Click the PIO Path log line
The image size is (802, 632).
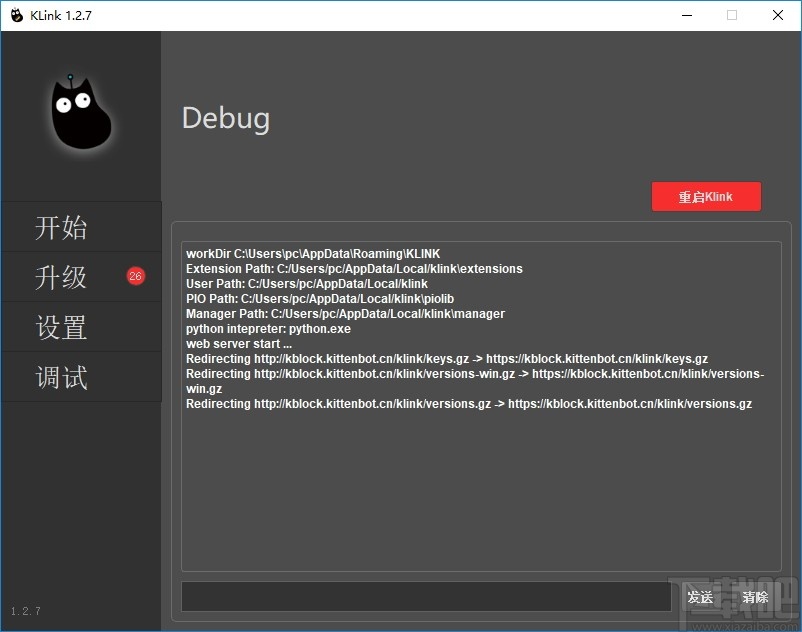coord(320,299)
